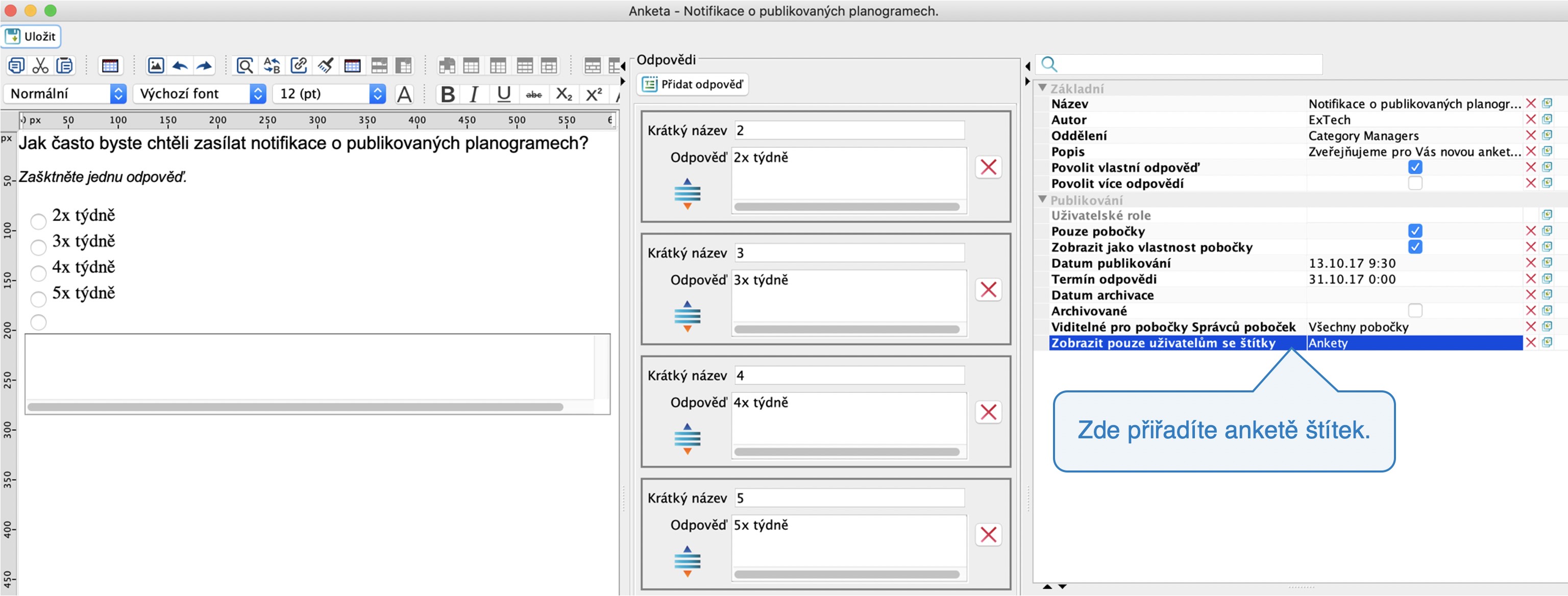Toggle Italic formatting
This screenshot has width=1568, height=596.
pos(474,94)
